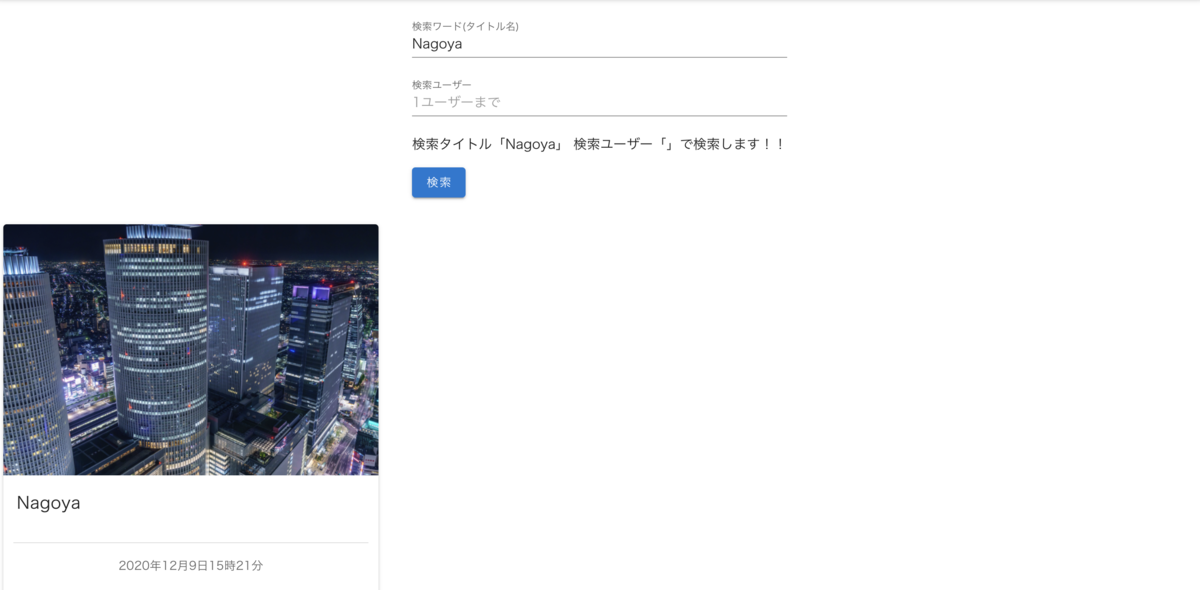Click the search confirmation message text

coord(597,143)
